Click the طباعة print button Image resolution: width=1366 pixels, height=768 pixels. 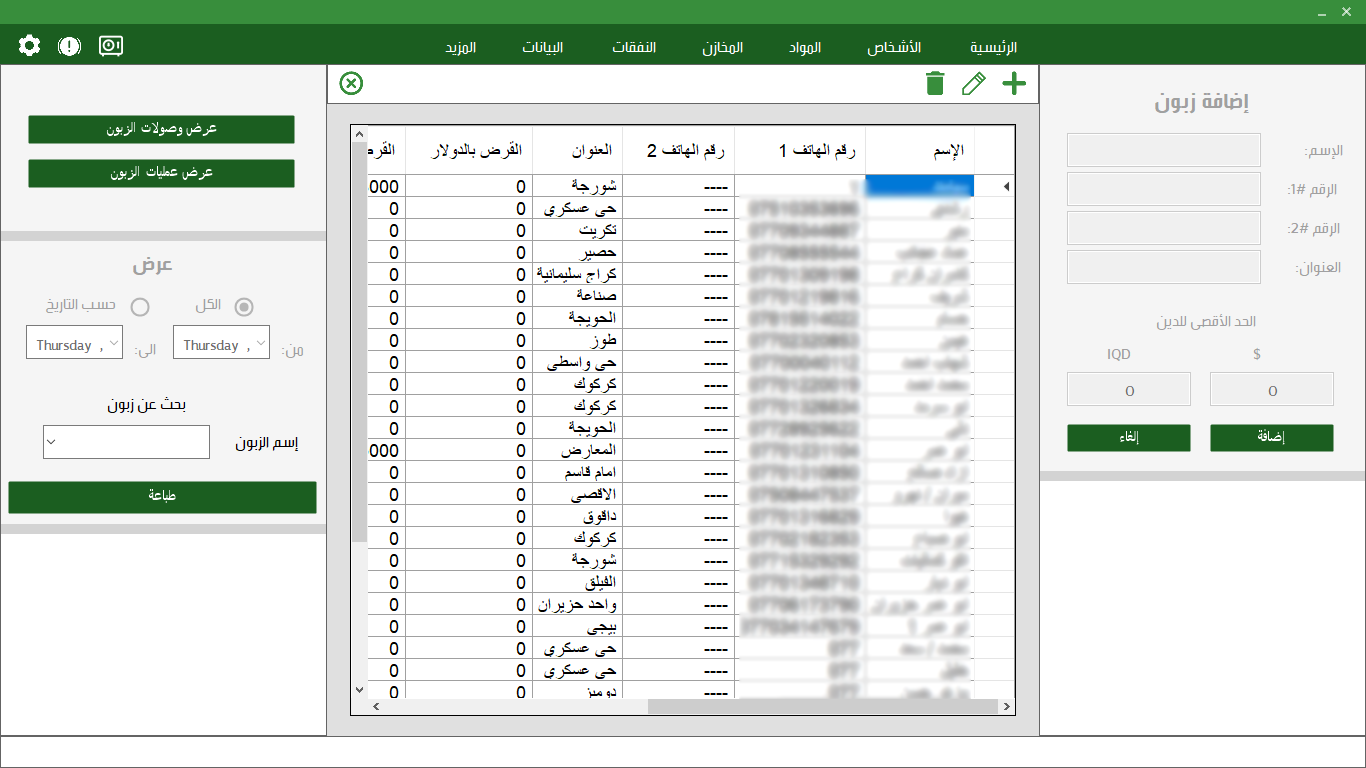pos(161,497)
